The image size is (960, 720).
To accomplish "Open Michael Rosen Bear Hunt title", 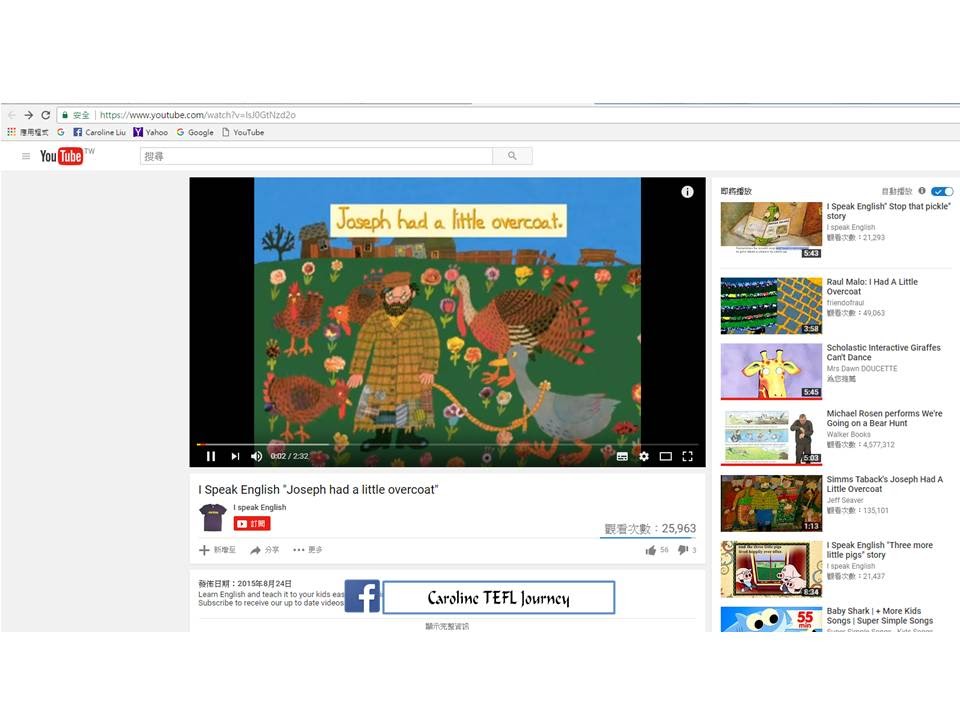I will (x=885, y=418).
